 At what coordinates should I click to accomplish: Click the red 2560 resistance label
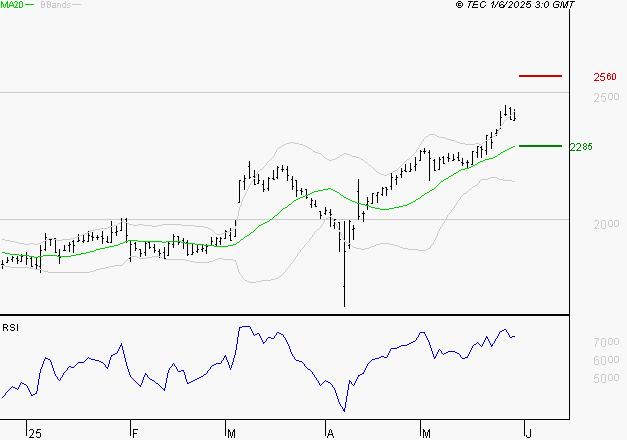(605, 77)
